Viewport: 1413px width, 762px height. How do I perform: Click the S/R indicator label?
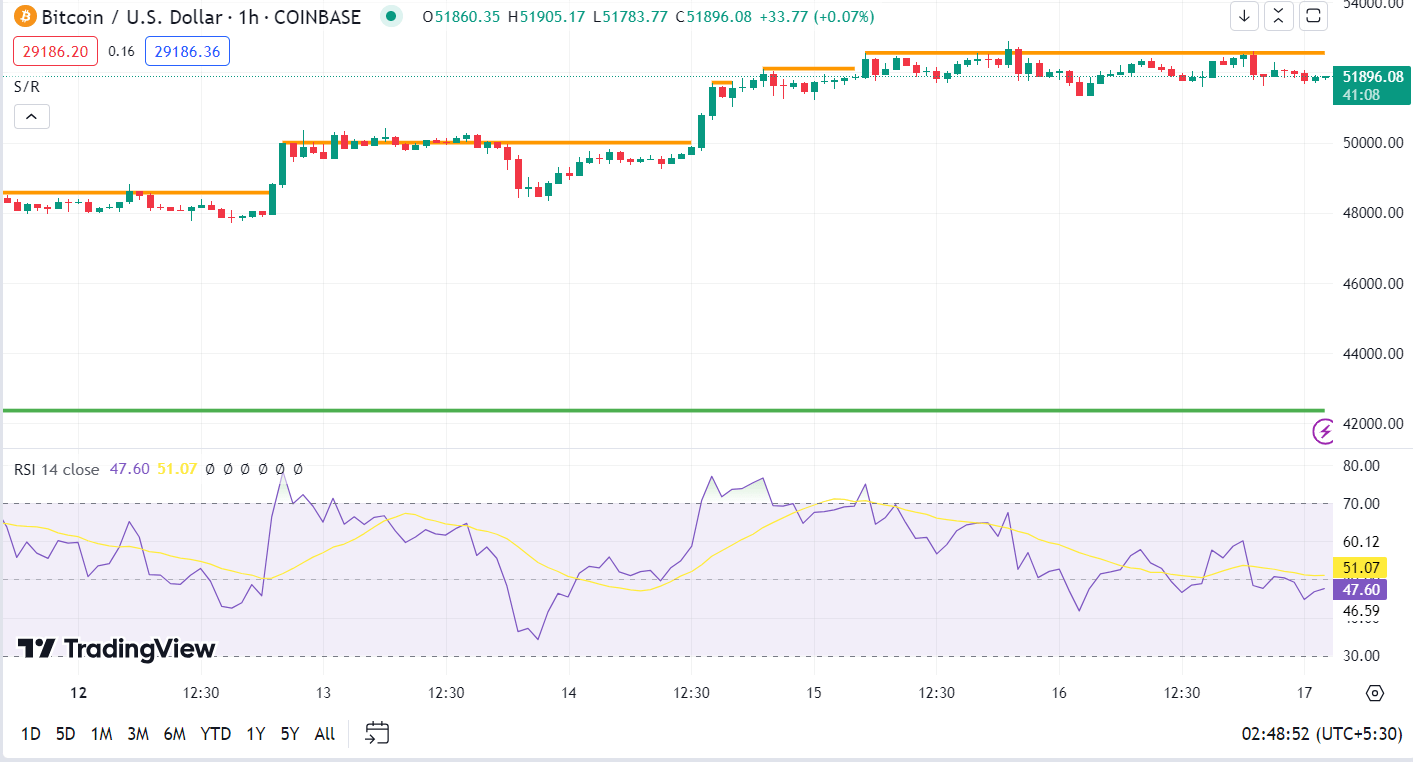pos(27,87)
